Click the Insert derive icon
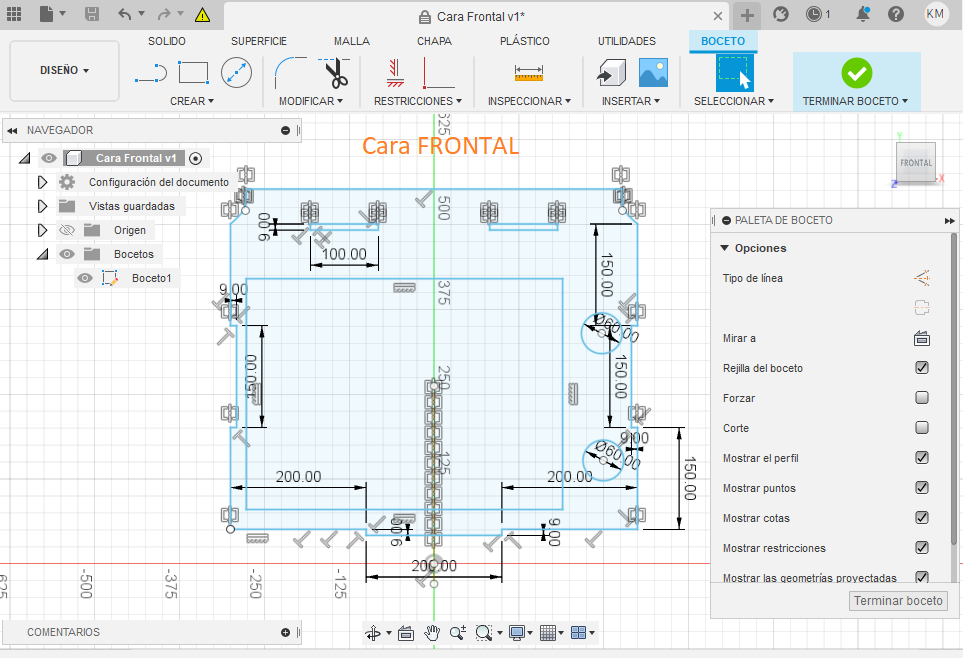The height and width of the screenshot is (658, 963). (611, 73)
